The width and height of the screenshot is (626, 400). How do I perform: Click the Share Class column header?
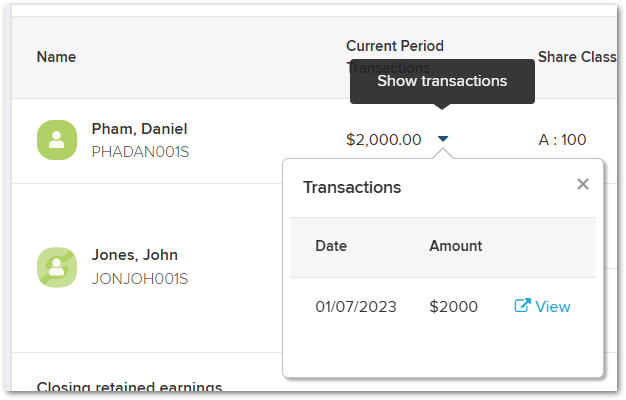(x=577, y=57)
